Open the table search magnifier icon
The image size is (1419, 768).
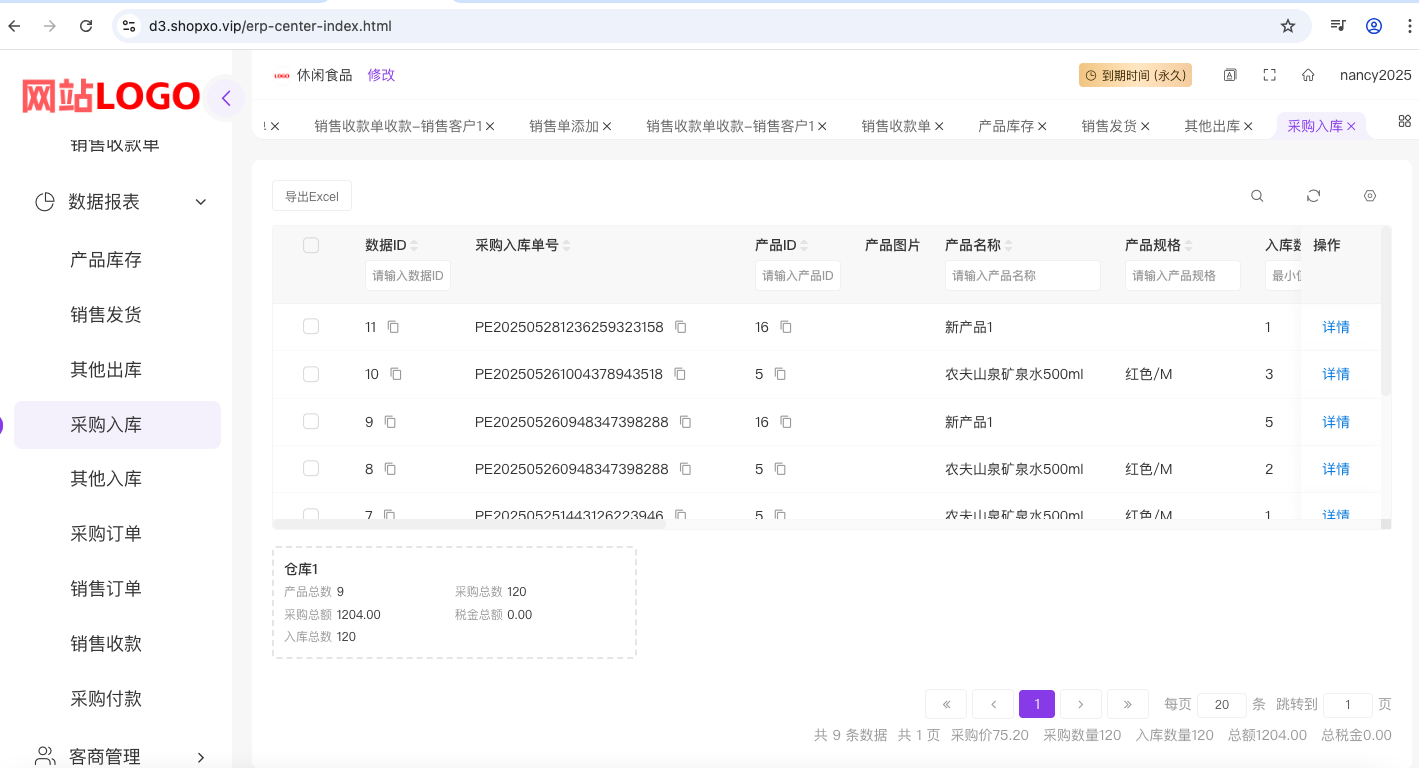tap(1257, 196)
